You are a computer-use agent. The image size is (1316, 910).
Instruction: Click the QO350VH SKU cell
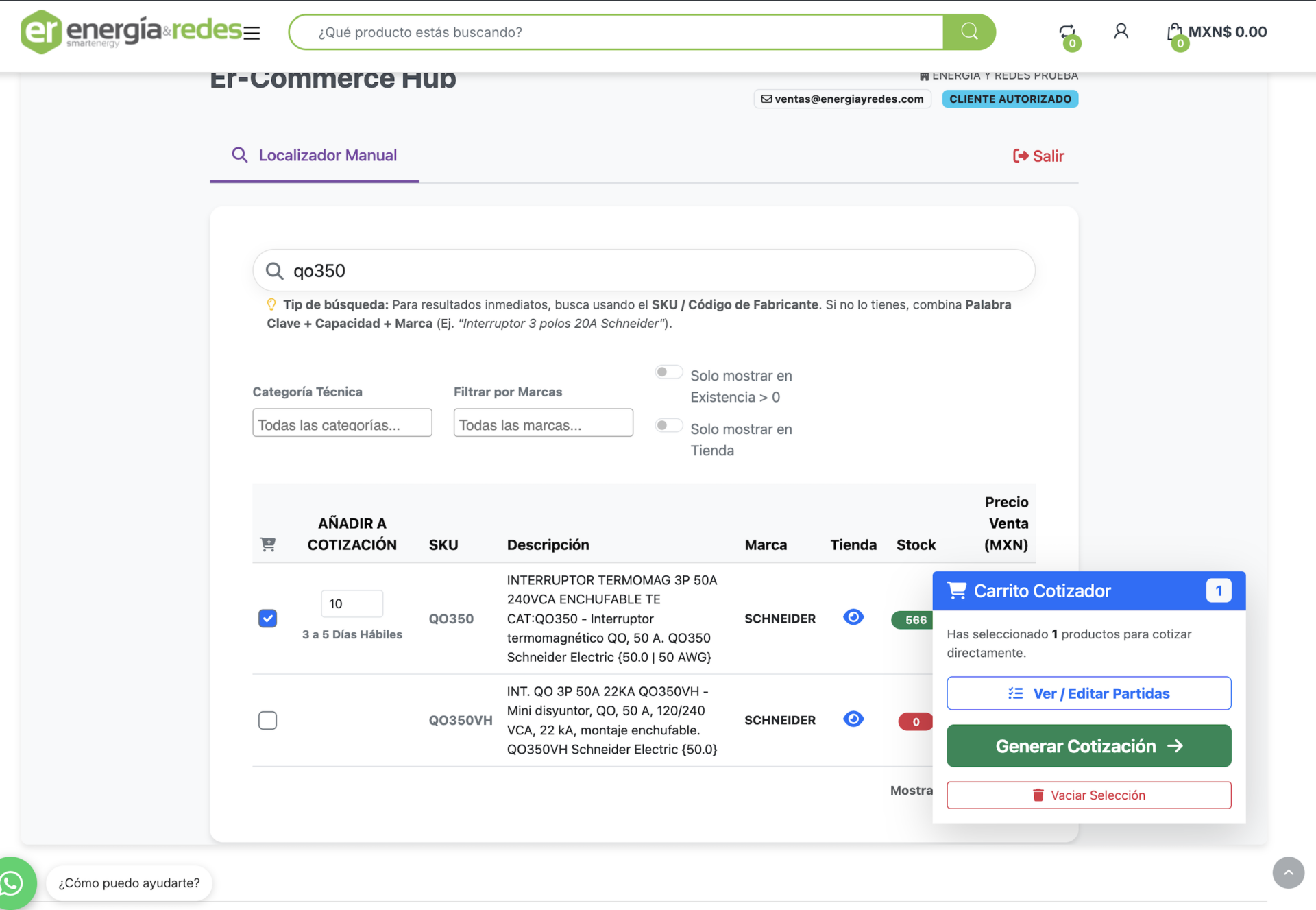tap(461, 720)
